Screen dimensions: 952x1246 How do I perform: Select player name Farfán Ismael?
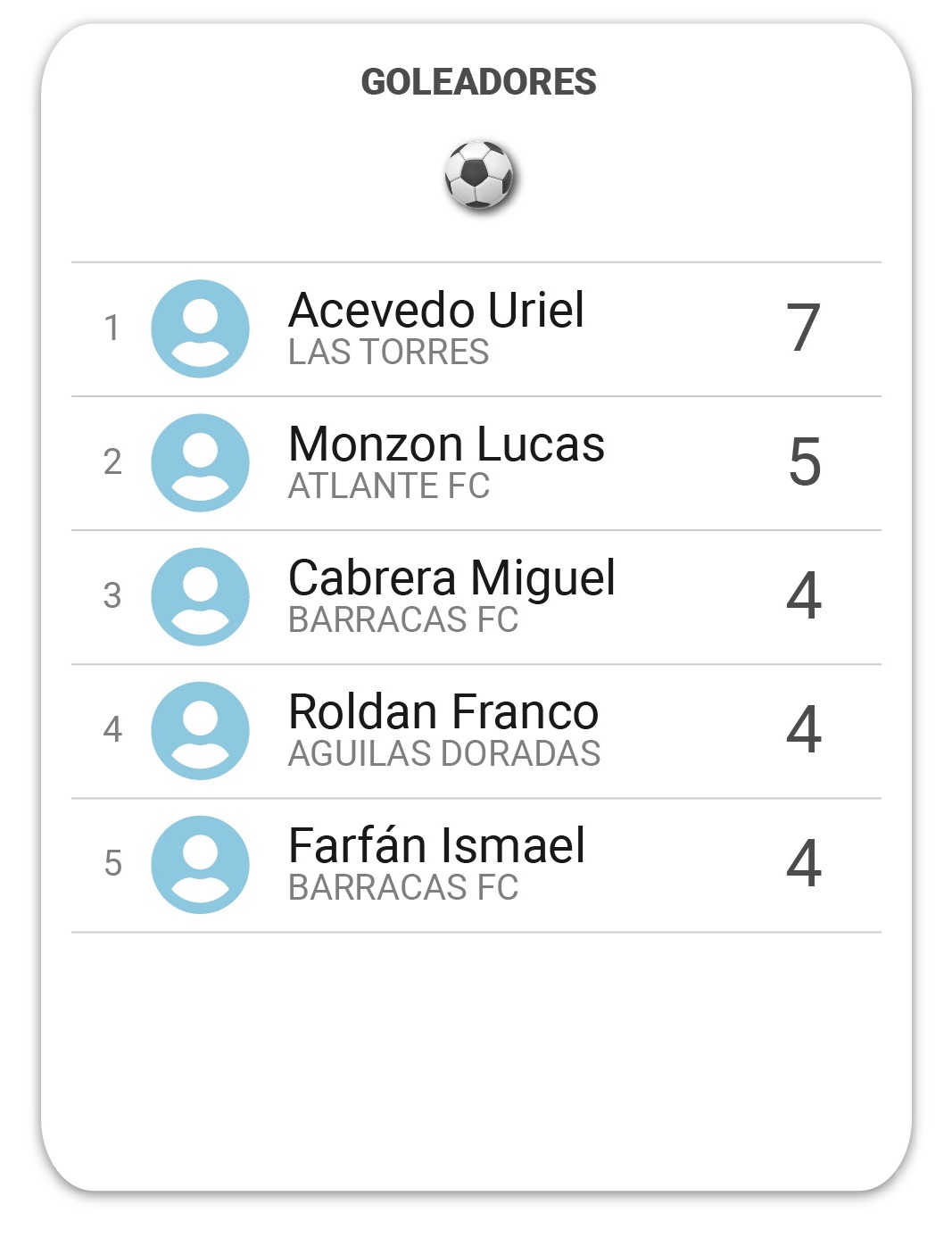(x=436, y=844)
